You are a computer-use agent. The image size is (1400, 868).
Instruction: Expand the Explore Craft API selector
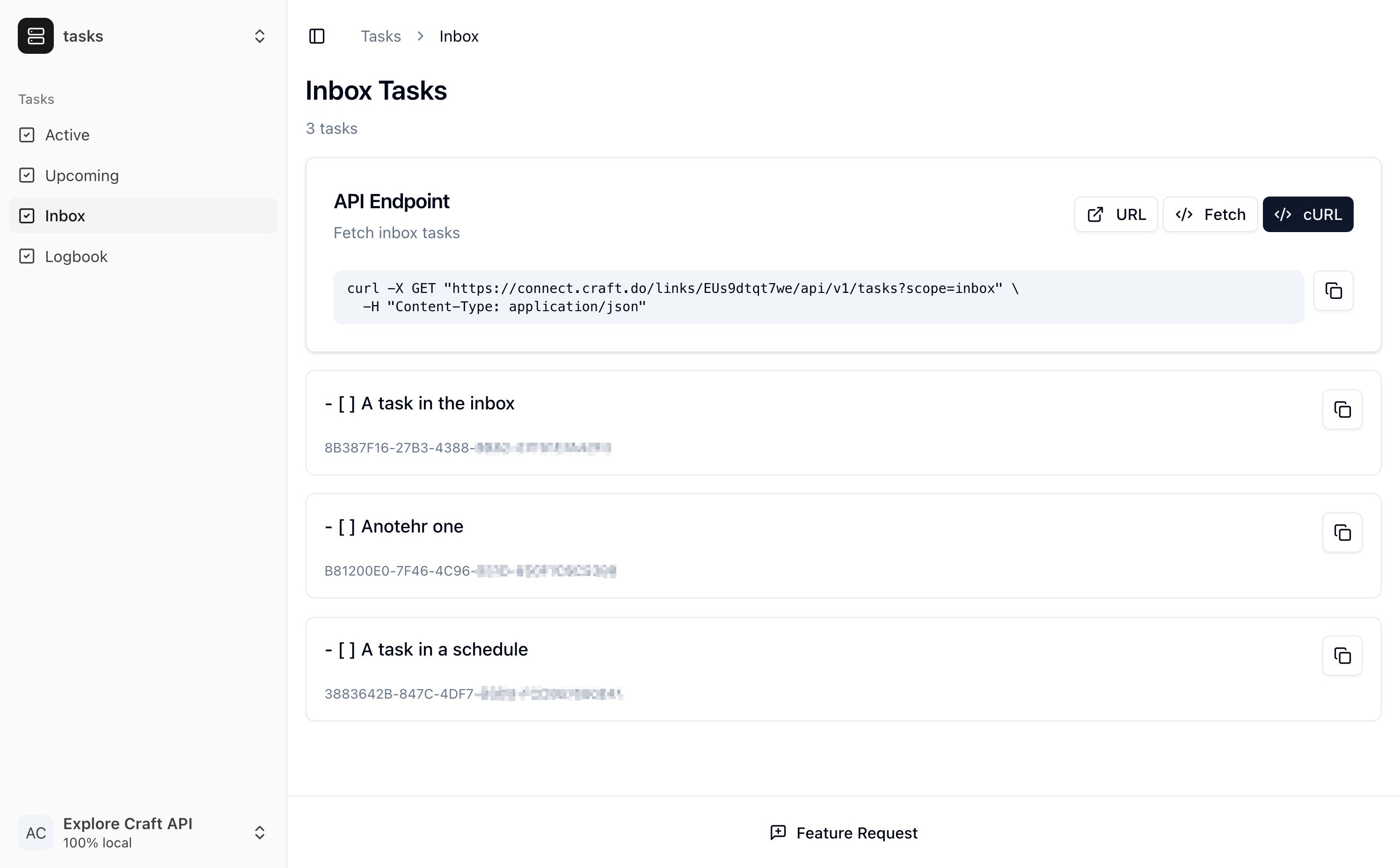coord(259,832)
